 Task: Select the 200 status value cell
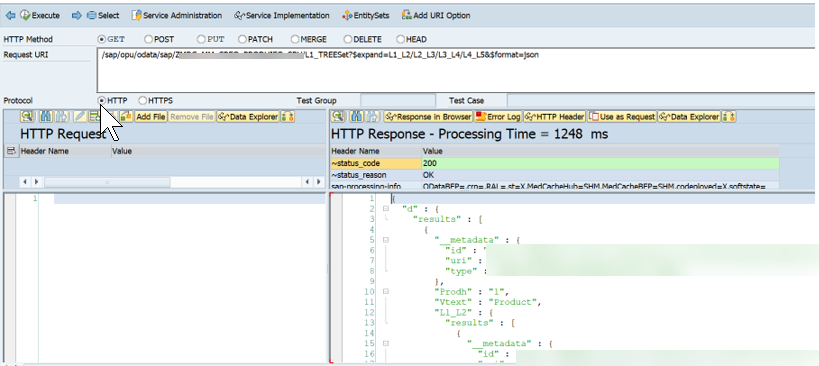coord(600,163)
